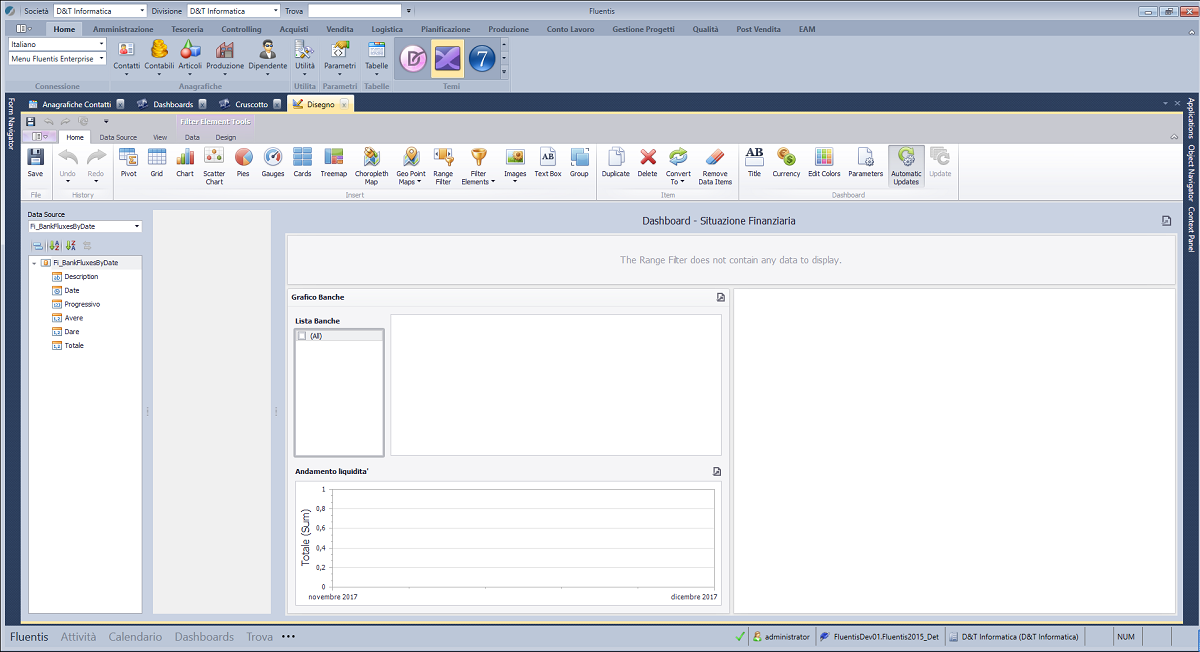Click the quick-access save icon above the ribbon
The image size is (1200, 652).
click(31, 121)
